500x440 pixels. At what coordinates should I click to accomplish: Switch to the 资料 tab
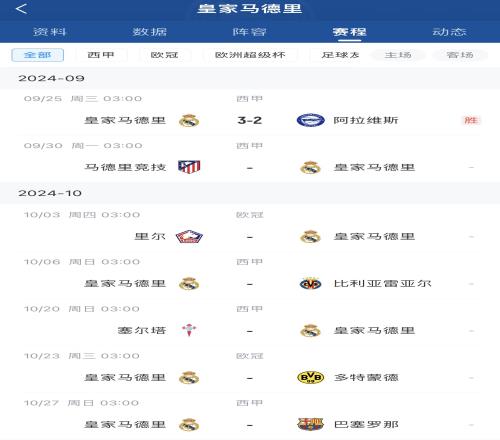click(50, 32)
